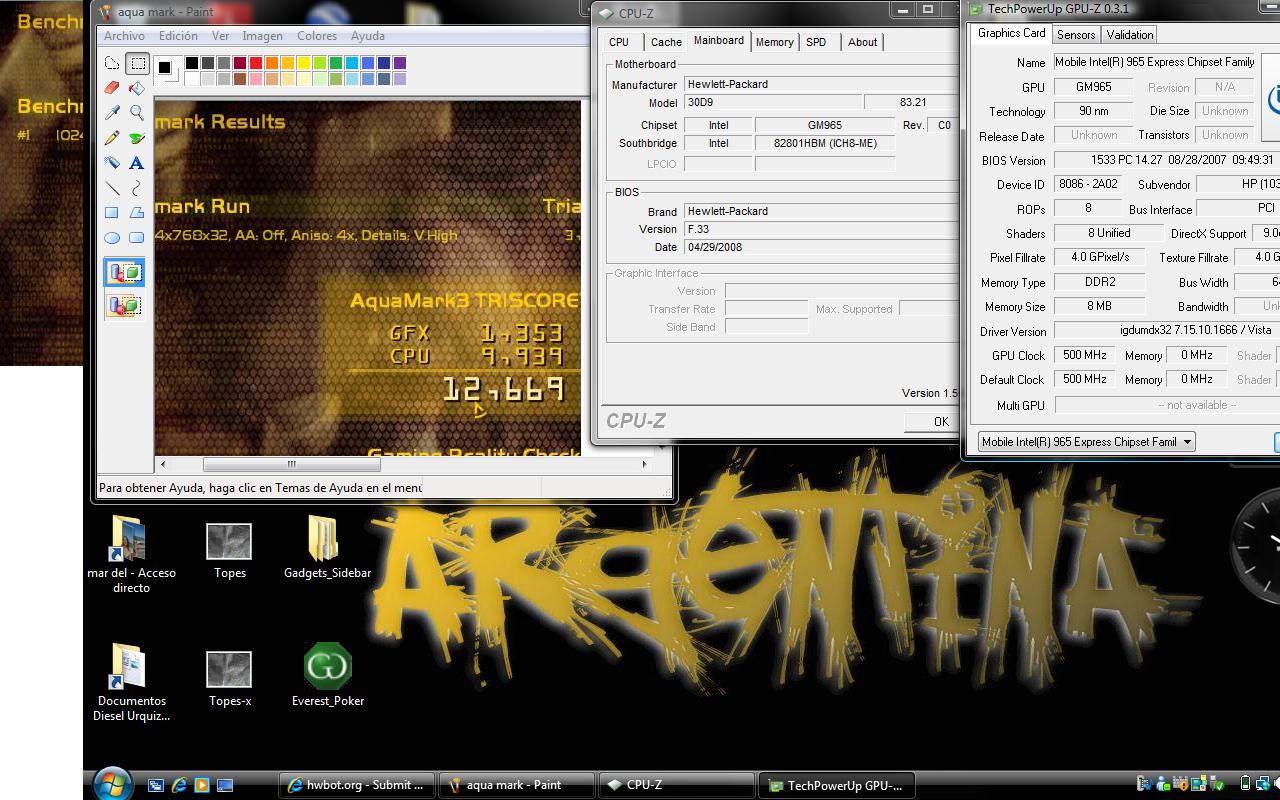Switch to hwbot.org taskbar button

click(357, 785)
